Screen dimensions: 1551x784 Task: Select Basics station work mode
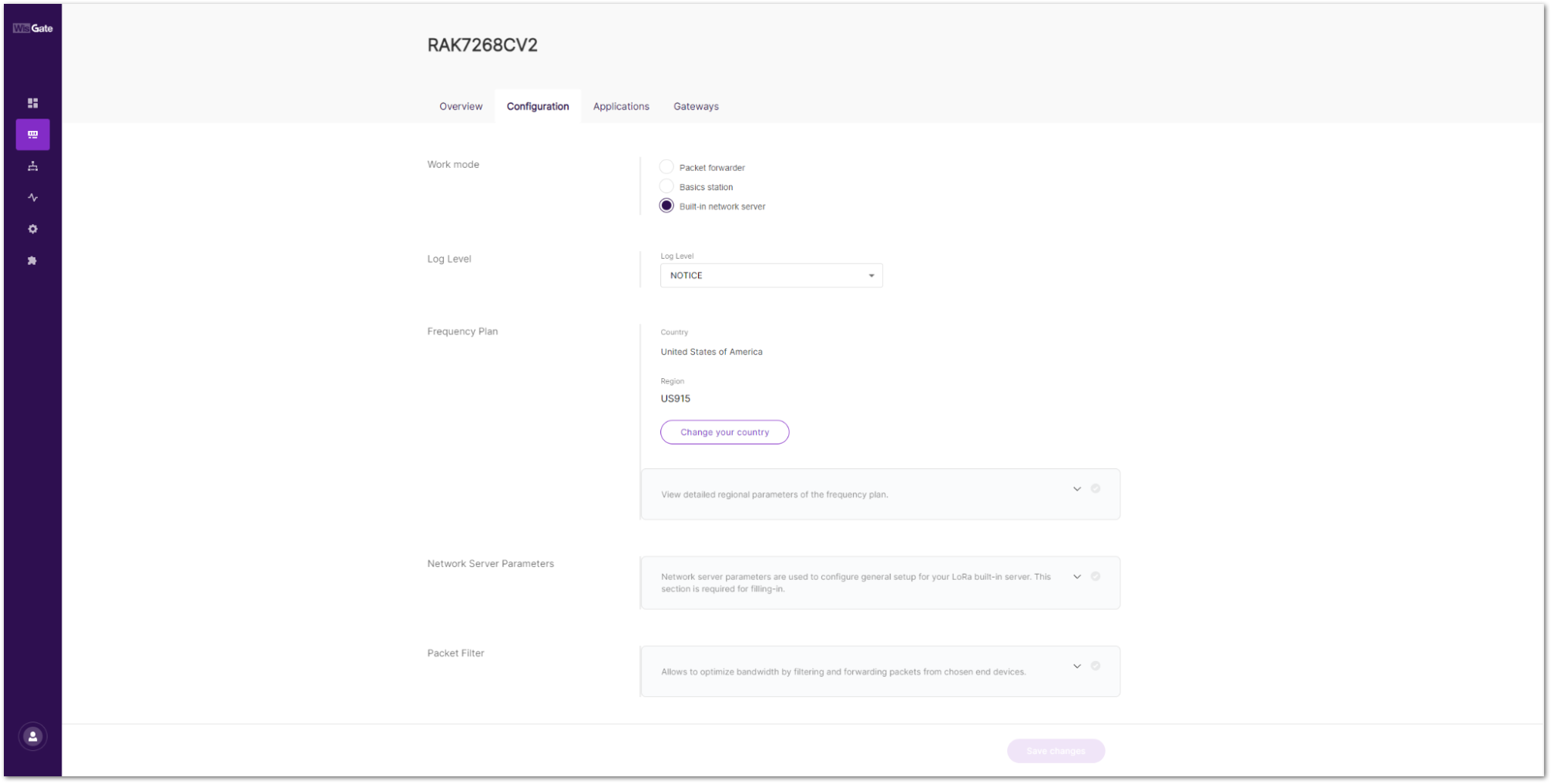coord(666,186)
